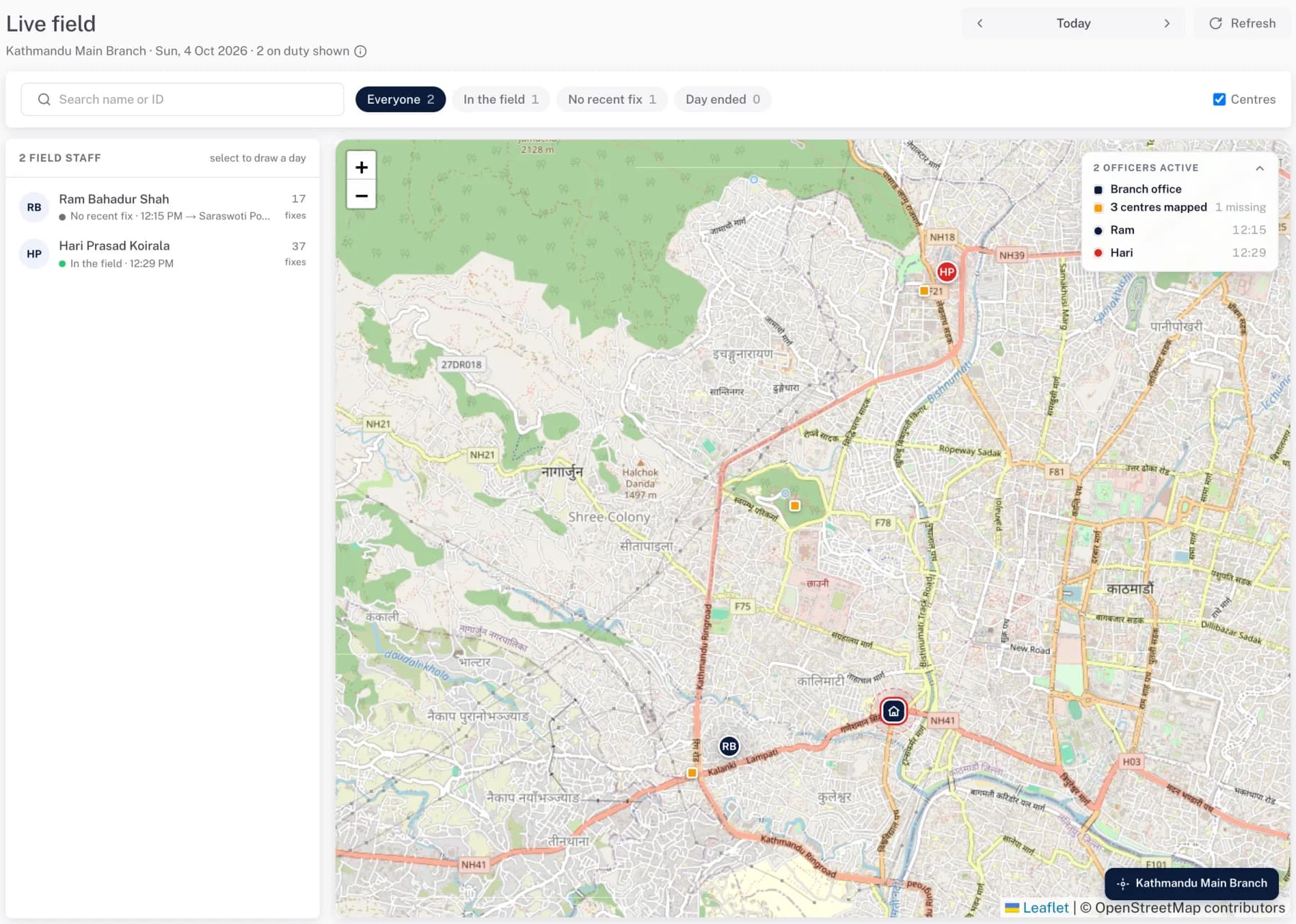Image resolution: width=1296 pixels, height=924 pixels.
Task: Open the Leaflet link
Action: tap(1037, 908)
